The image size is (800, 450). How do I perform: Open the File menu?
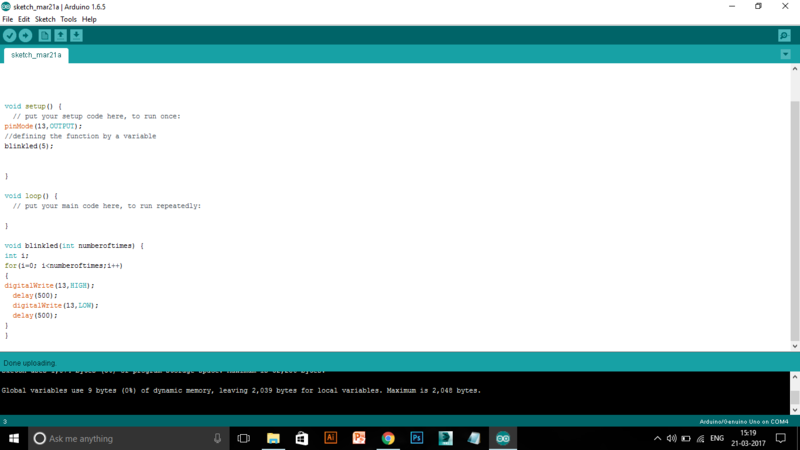point(8,19)
